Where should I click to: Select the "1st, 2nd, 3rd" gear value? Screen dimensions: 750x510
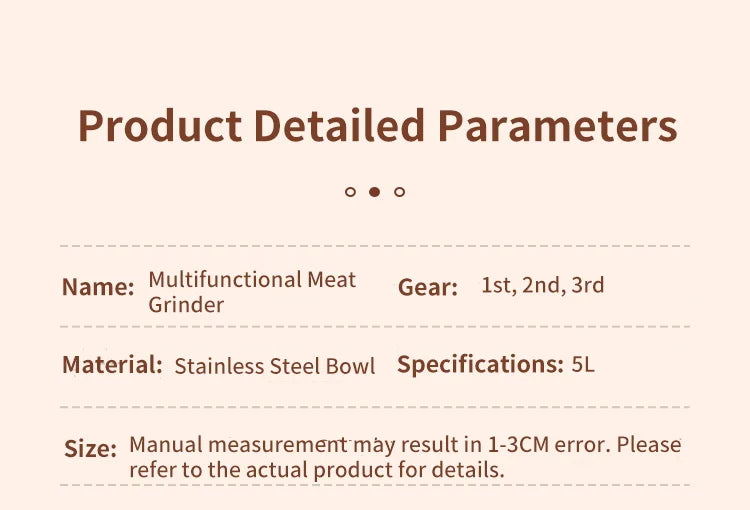tap(542, 285)
